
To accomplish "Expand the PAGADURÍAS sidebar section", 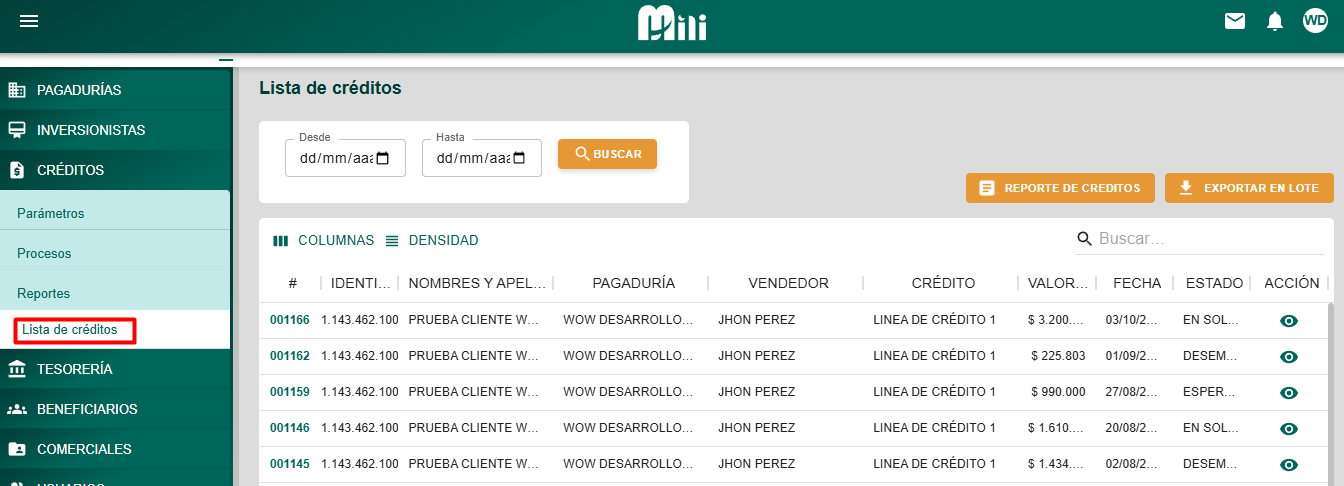I will [79, 90].
